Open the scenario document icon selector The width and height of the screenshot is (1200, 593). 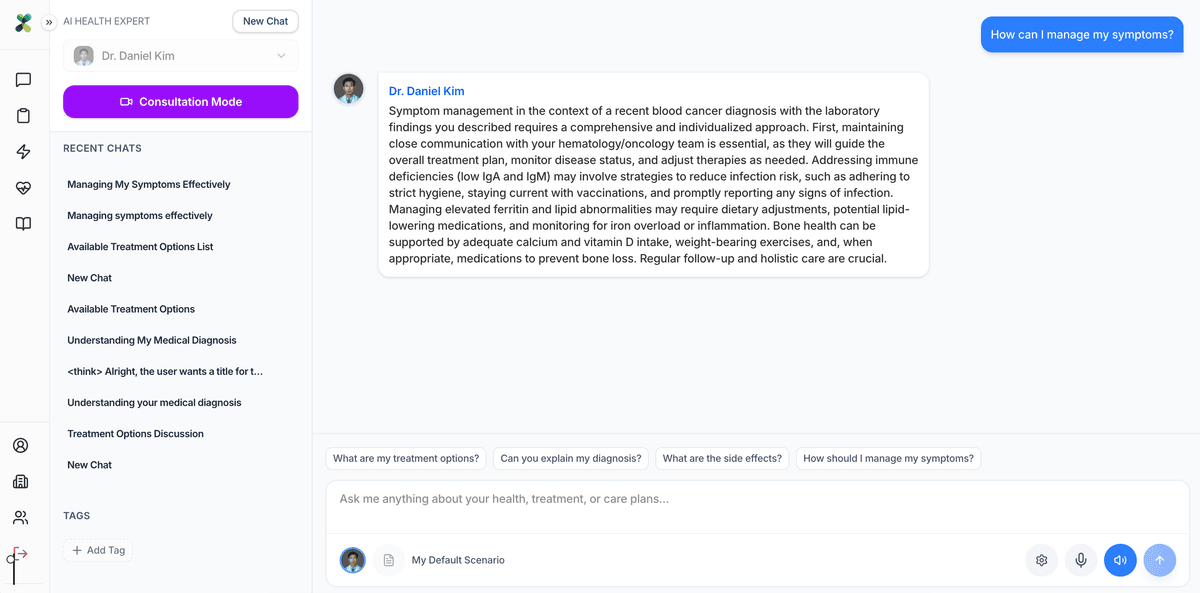[x=389, y=560]
